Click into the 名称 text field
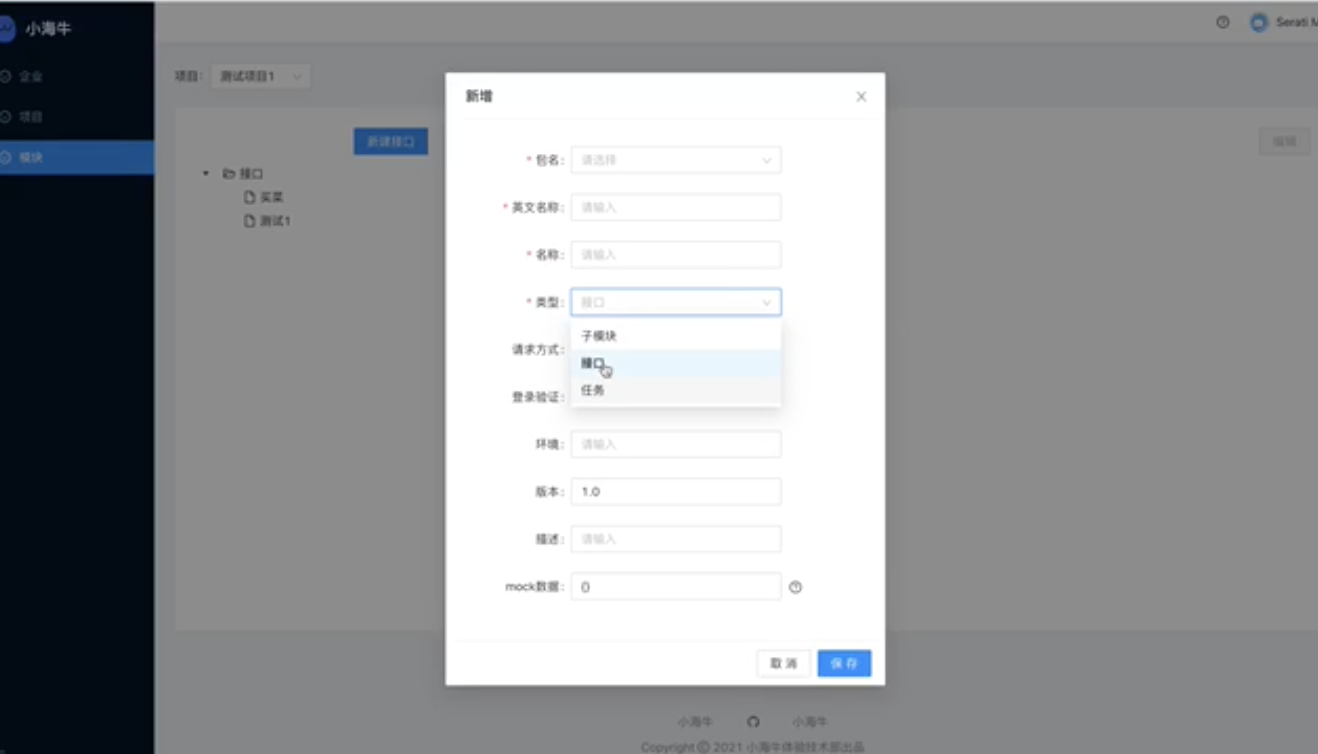This screenshot has width=1318, height=754. [676, 254]
